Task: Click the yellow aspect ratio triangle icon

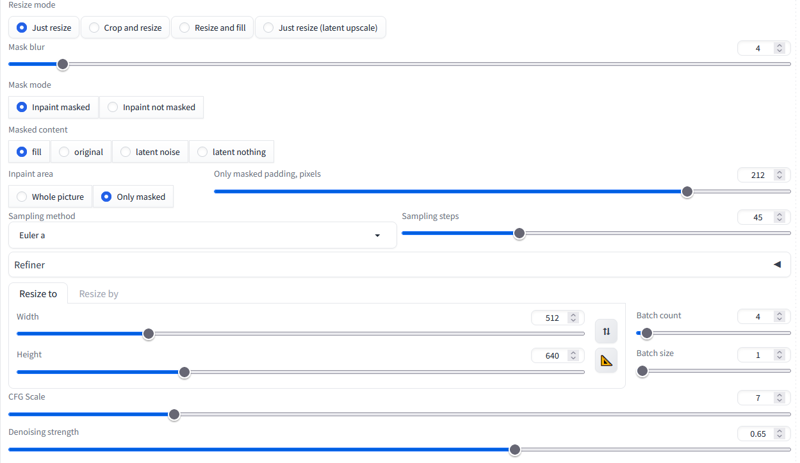Action: point(606,361)
